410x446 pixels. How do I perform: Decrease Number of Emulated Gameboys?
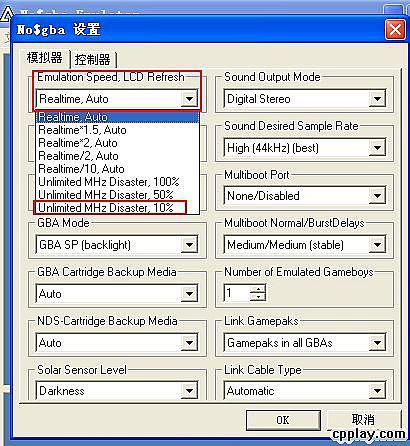click(x=258, y=297)
